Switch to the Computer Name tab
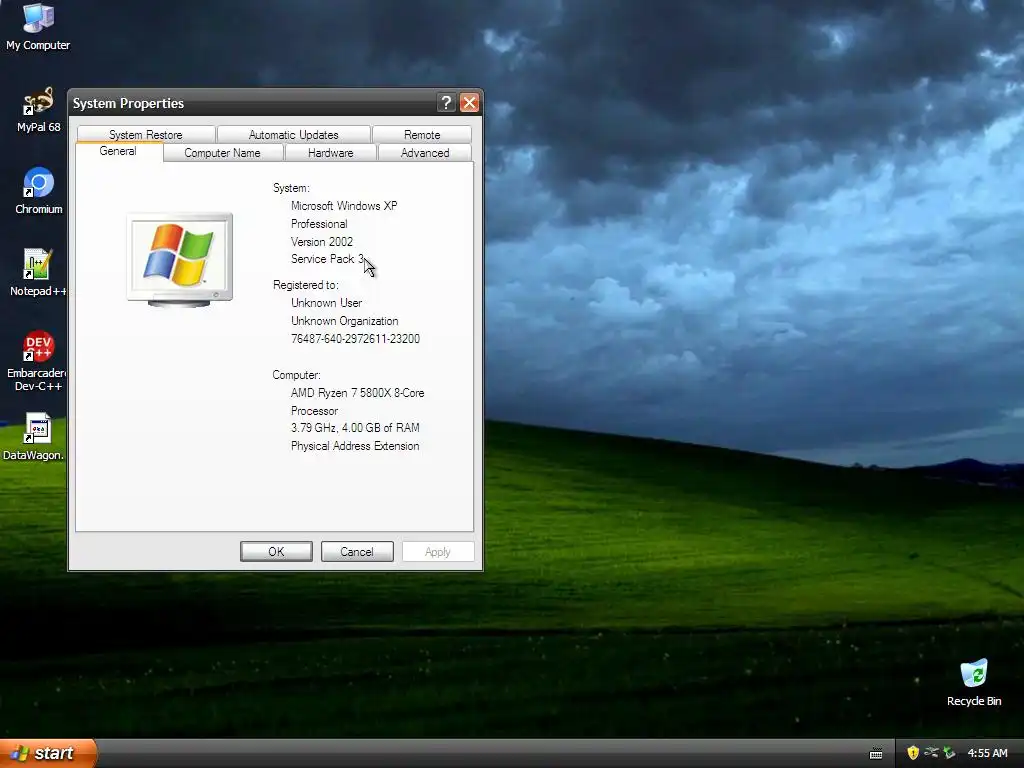 [222, 153]
